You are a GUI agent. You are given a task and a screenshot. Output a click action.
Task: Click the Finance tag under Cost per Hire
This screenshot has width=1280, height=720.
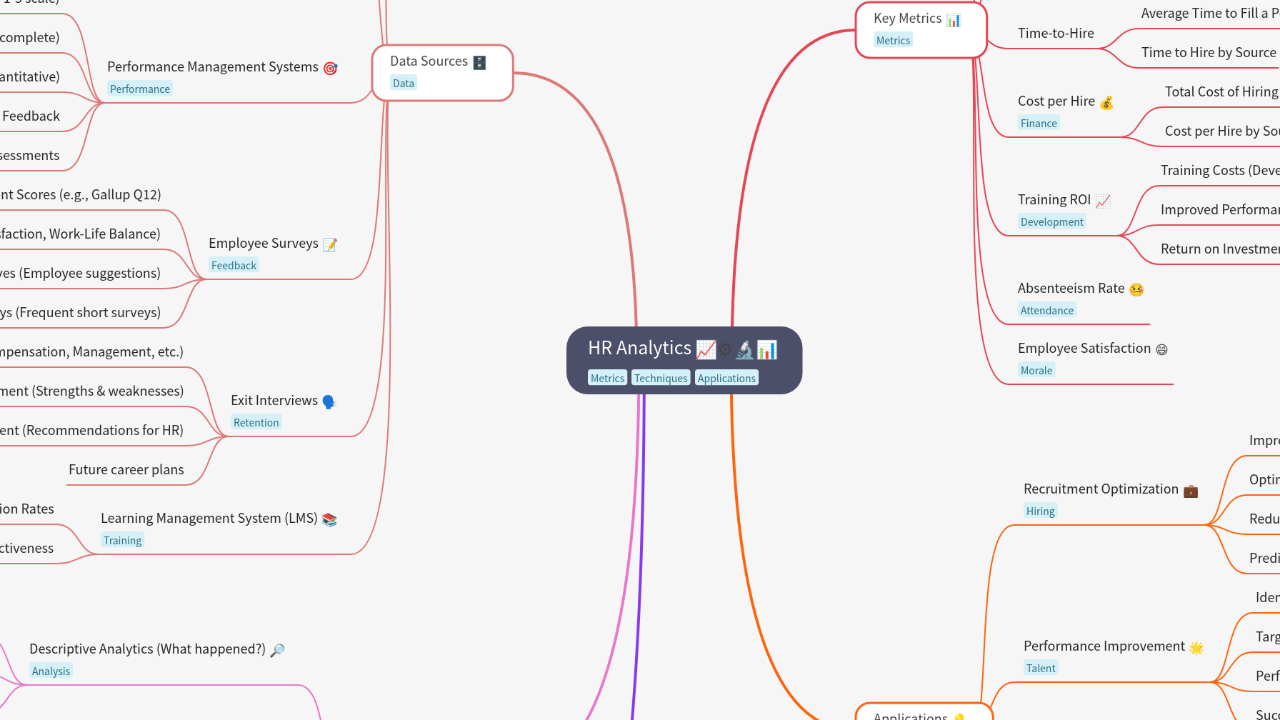1038,123
